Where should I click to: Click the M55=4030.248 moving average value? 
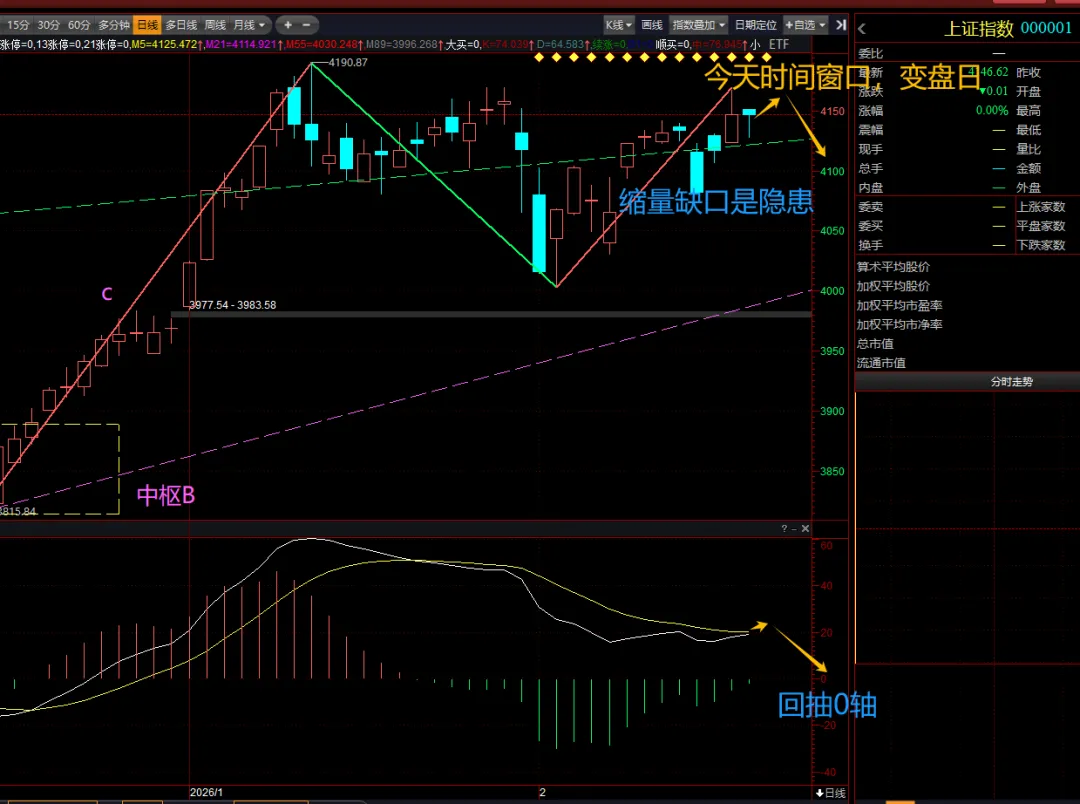click(322, 44)
